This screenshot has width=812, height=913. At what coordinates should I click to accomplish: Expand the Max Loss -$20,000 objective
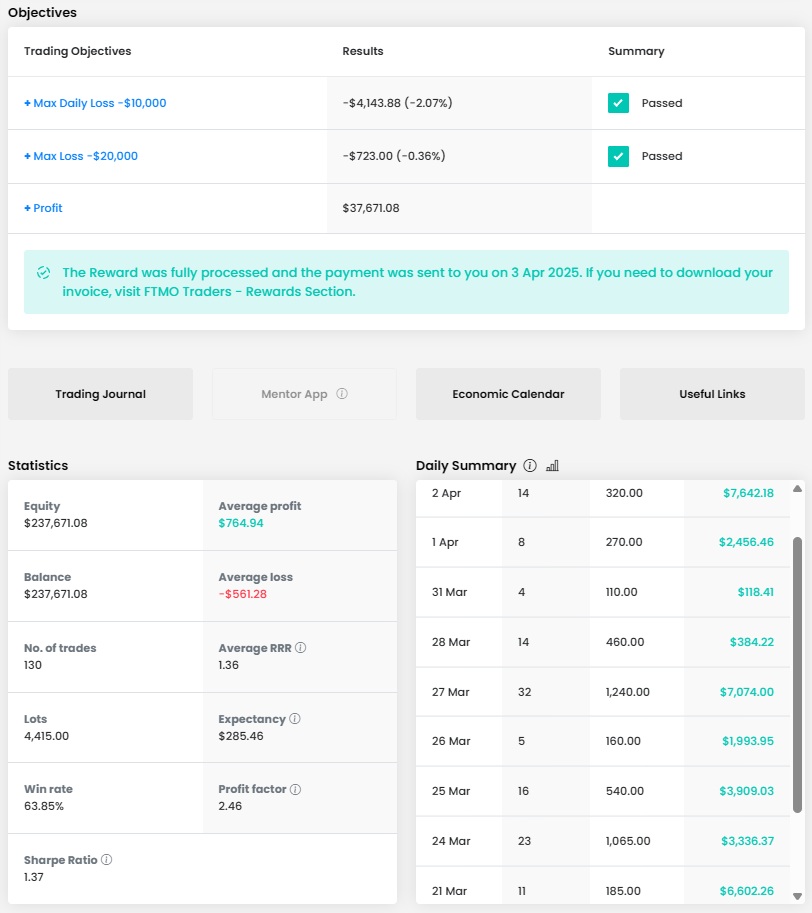81,156
